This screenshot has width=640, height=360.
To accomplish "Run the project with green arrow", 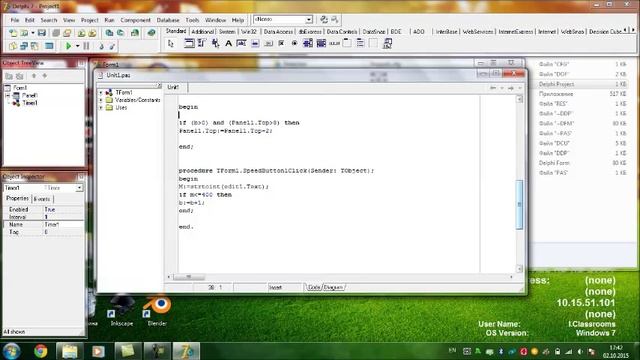I will click(x=68, y=46).
